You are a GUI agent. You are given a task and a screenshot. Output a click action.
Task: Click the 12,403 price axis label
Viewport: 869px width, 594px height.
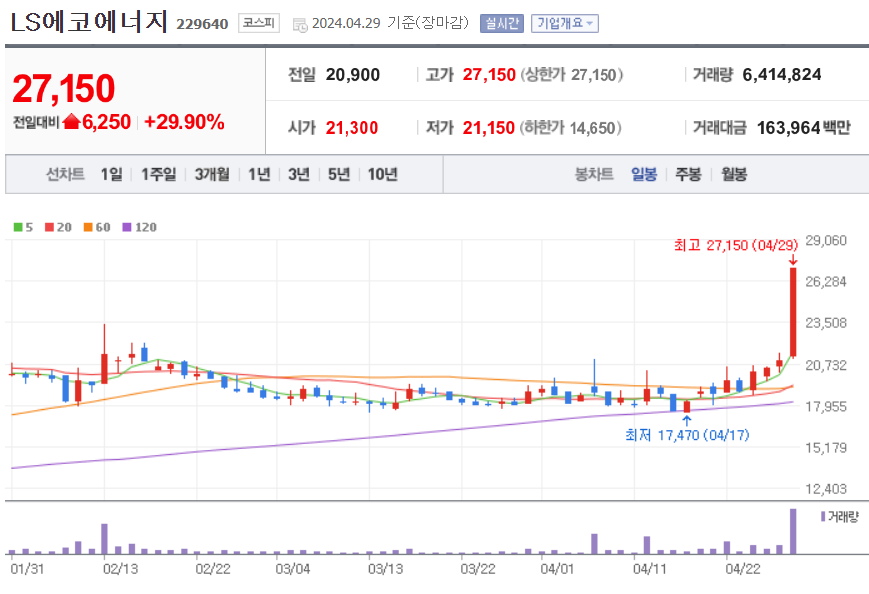[826, 489]
